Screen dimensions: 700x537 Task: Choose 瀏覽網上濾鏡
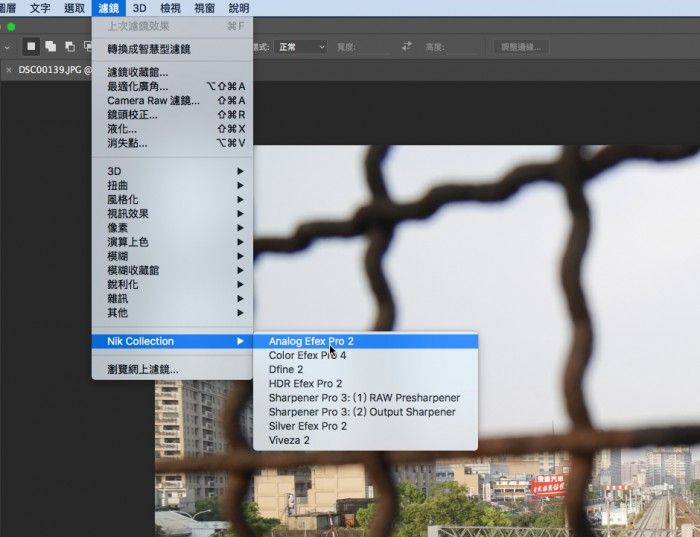click(172, 370)
